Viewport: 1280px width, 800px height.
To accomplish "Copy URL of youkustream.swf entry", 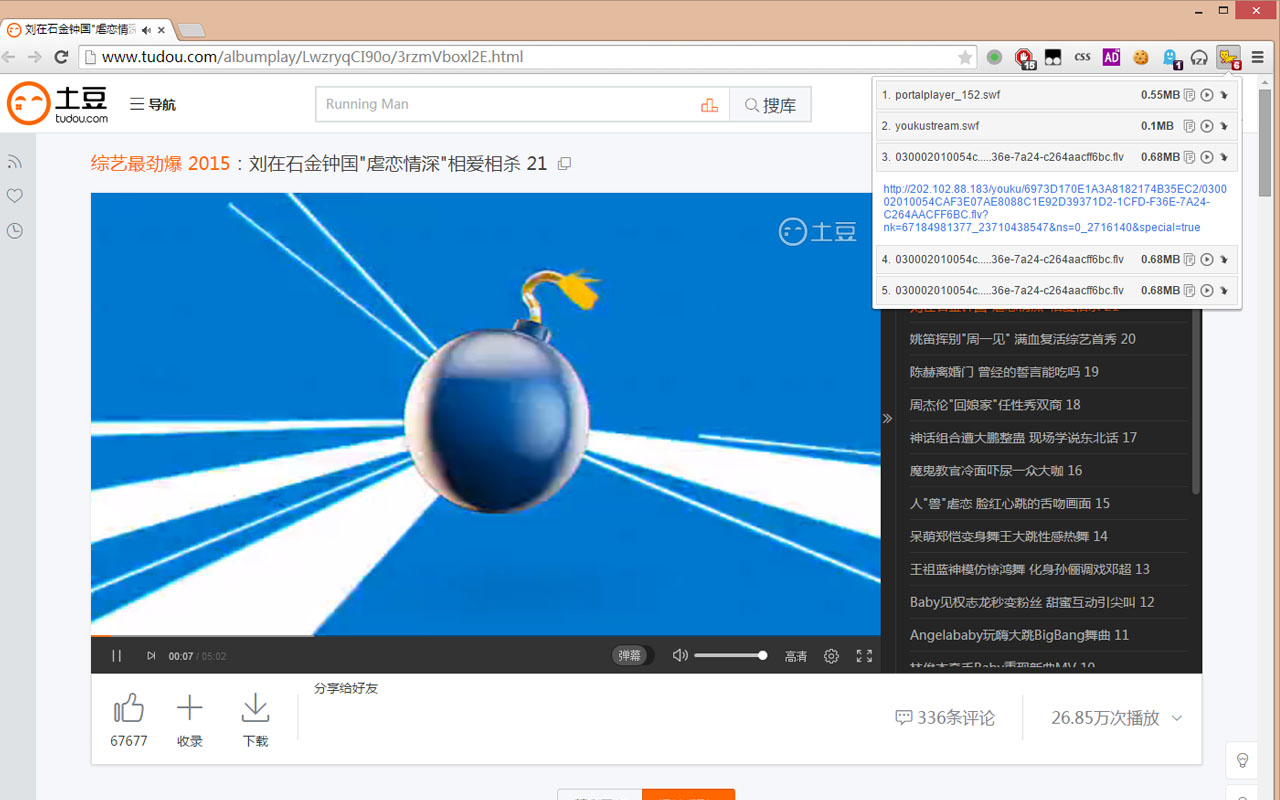I will [1189, 126].
